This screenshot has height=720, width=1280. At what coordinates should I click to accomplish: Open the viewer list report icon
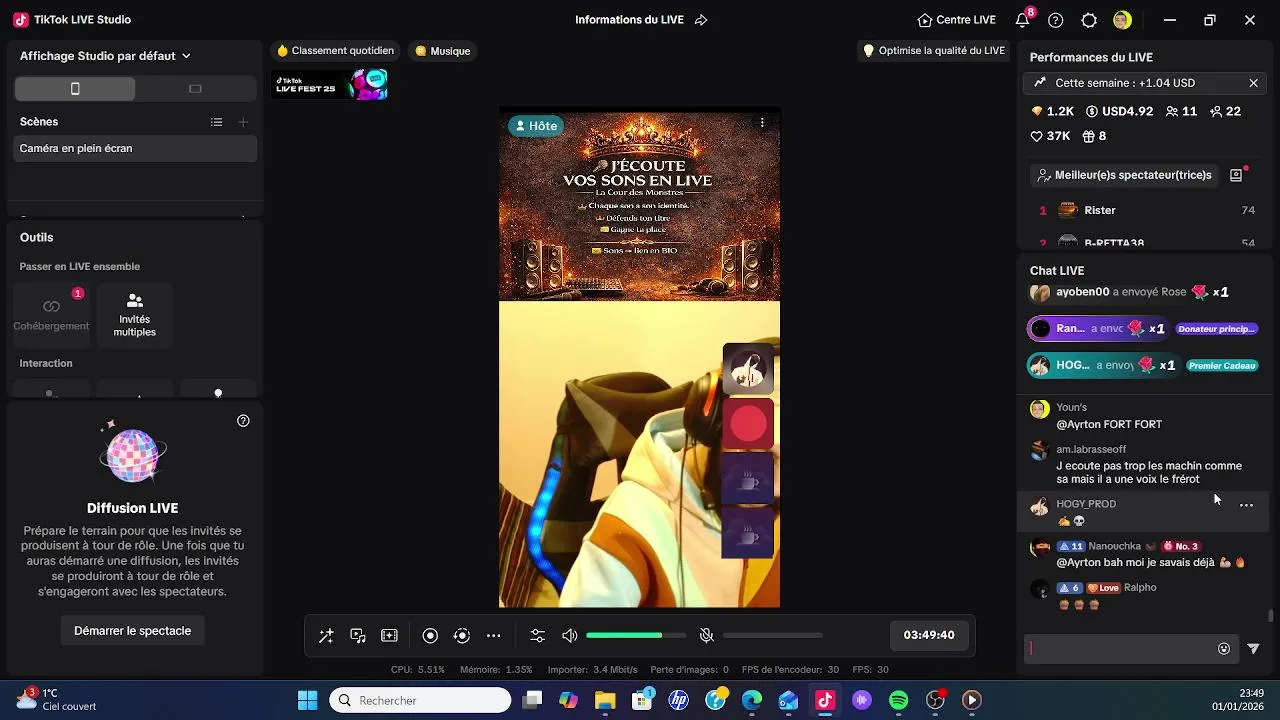point(1236,175)
